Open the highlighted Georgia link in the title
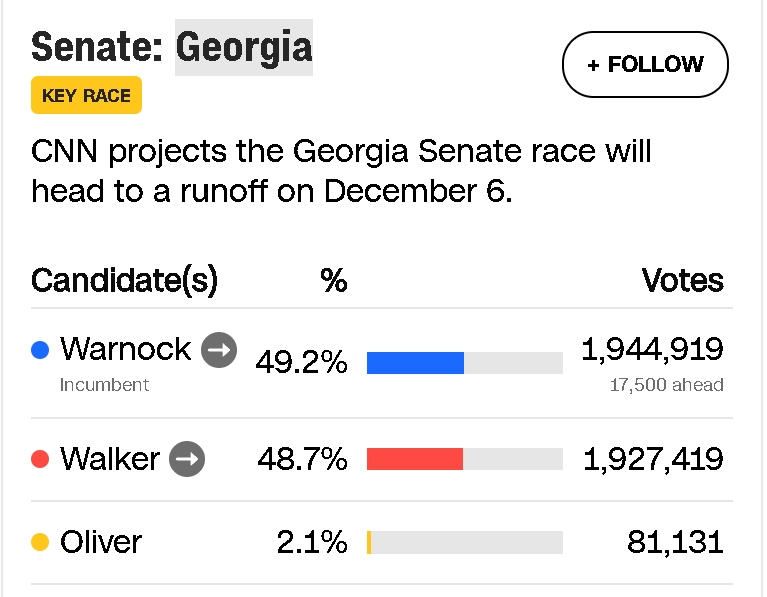 tap(244, 47)
